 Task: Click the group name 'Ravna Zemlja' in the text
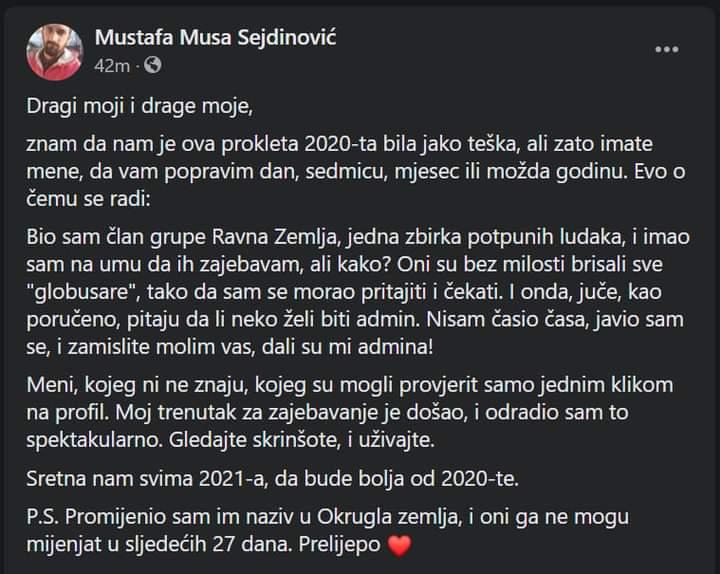pos(274,237)
